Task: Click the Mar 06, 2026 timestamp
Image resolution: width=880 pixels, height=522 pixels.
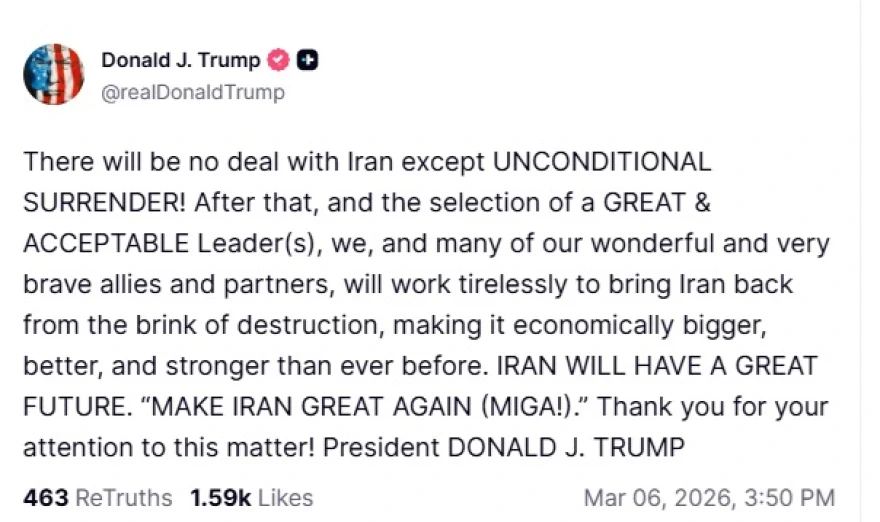Action: 708,497
